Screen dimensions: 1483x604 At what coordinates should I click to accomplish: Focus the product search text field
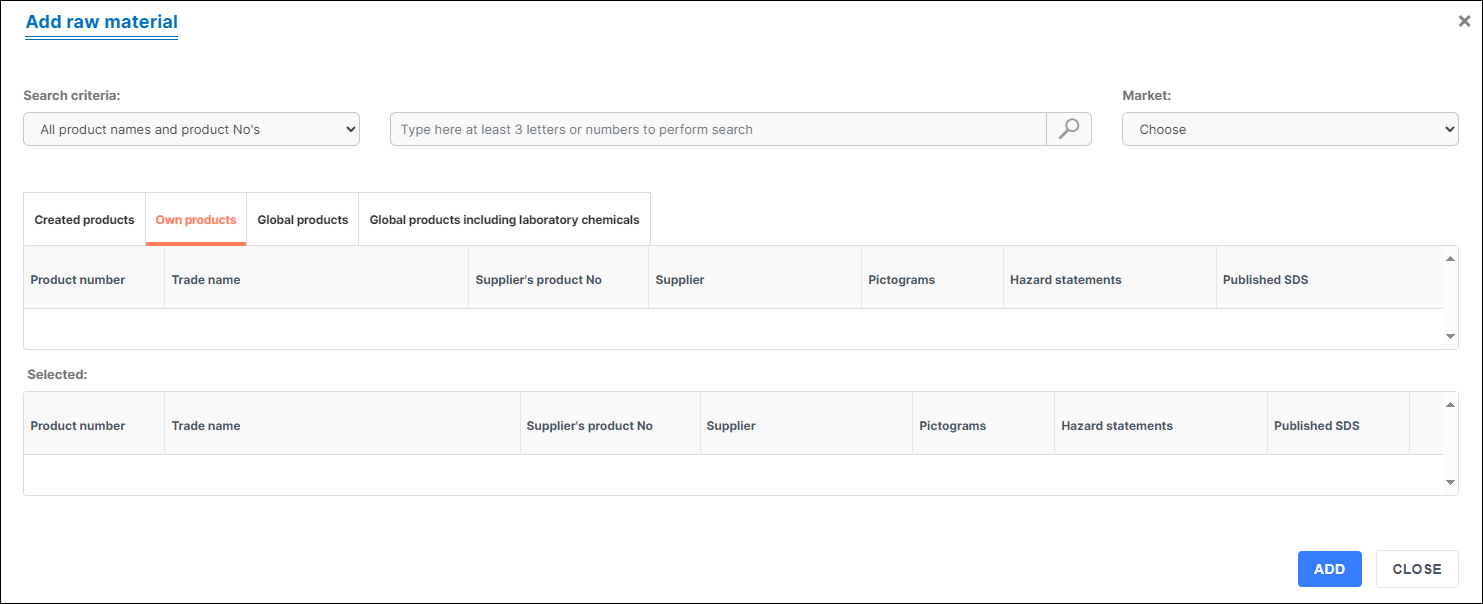pyautogui.click(x=718, y=129)
